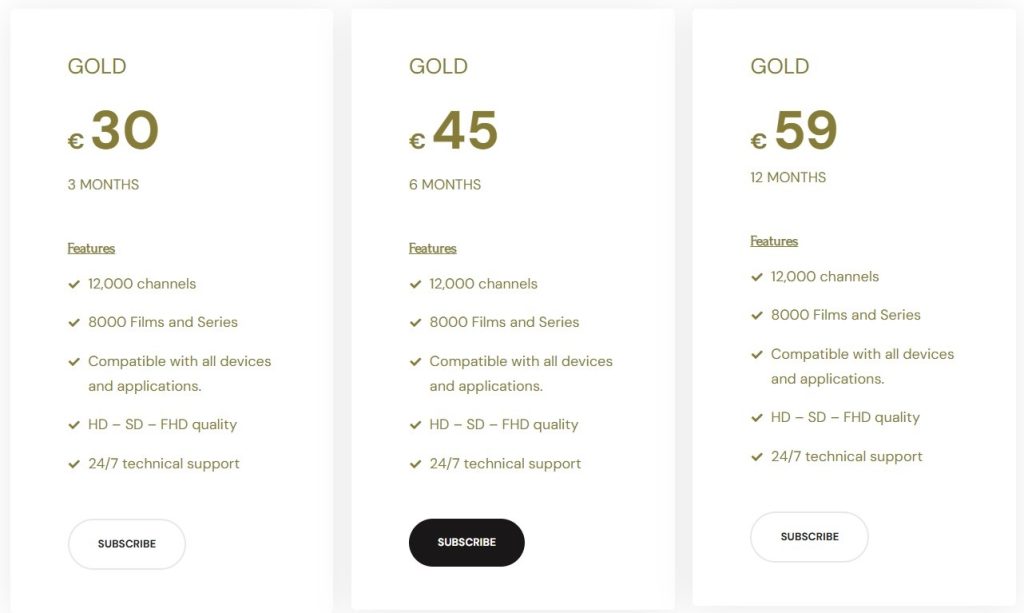Click the Features link in the €30 plan
The height and width of the screenshot is (613, 1024).
pos(91,248)
